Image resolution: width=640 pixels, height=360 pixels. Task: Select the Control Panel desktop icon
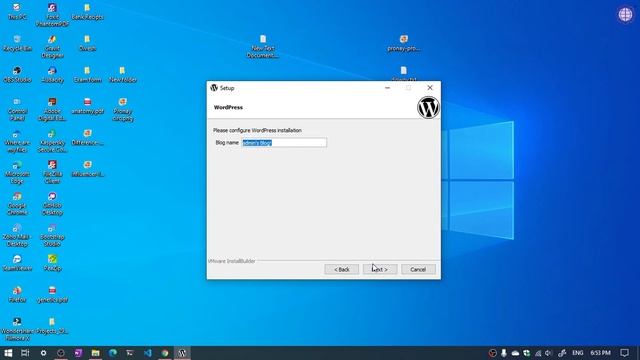[x=17, y=109]
